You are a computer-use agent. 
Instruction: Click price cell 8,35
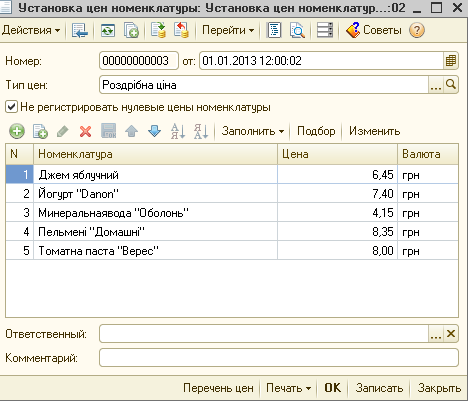click(337, 232)
